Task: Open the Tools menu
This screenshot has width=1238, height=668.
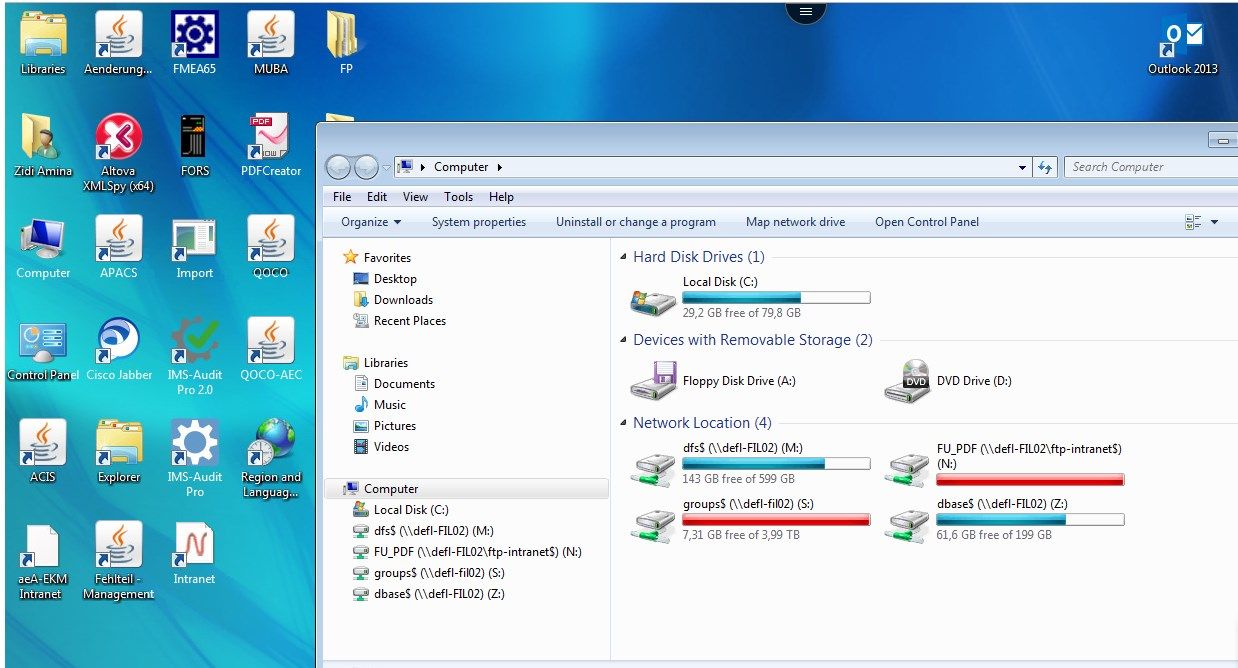Action: [459, 197]
